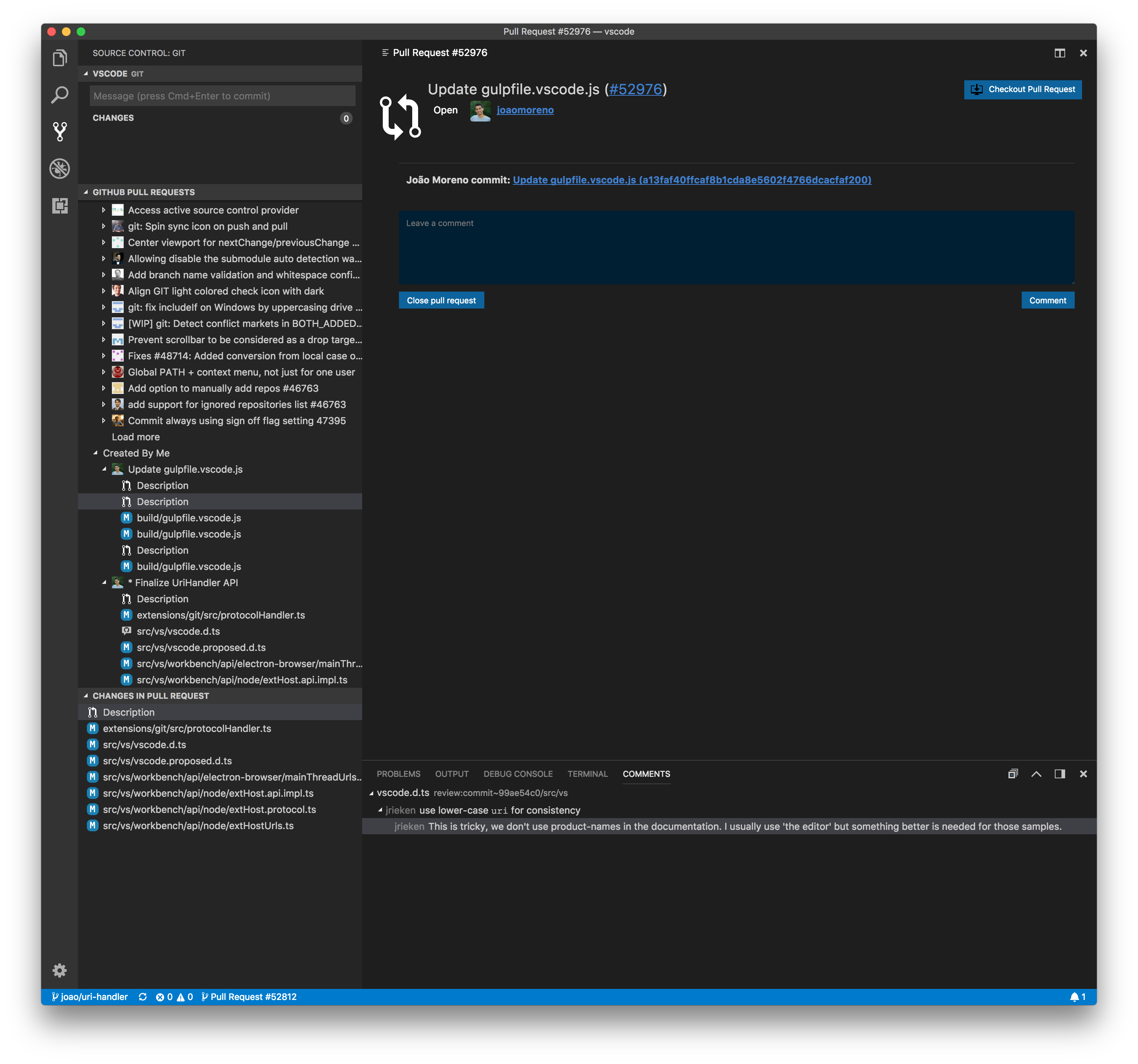
Task: Click the notifications bell in status bar
Action: tap(1074, 997)
